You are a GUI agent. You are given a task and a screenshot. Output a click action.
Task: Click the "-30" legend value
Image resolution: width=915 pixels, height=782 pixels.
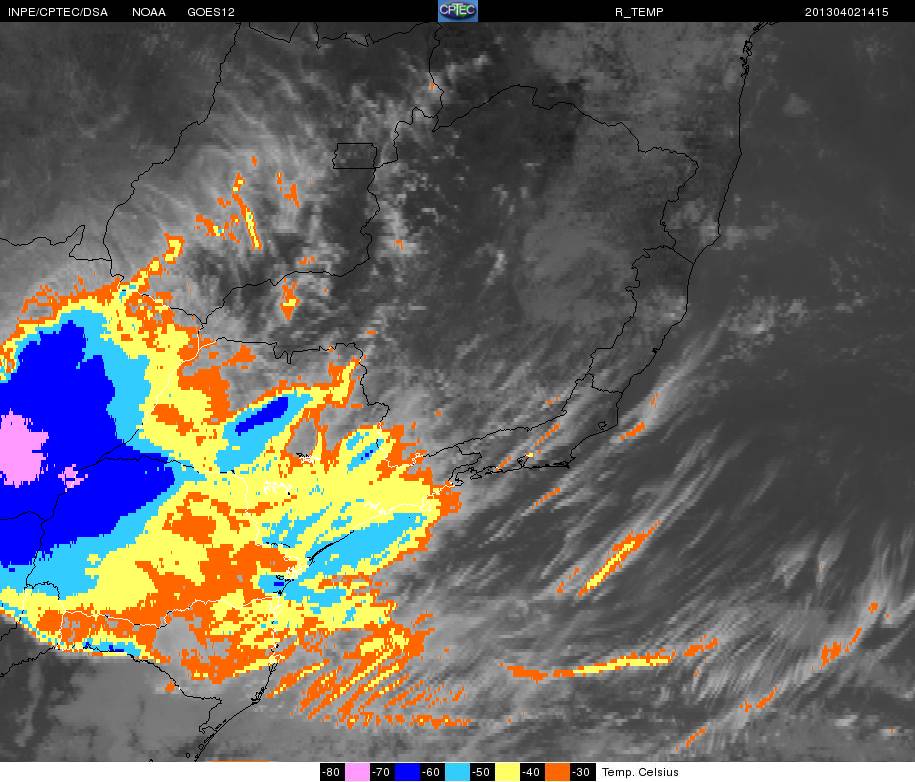click(582, 772)
